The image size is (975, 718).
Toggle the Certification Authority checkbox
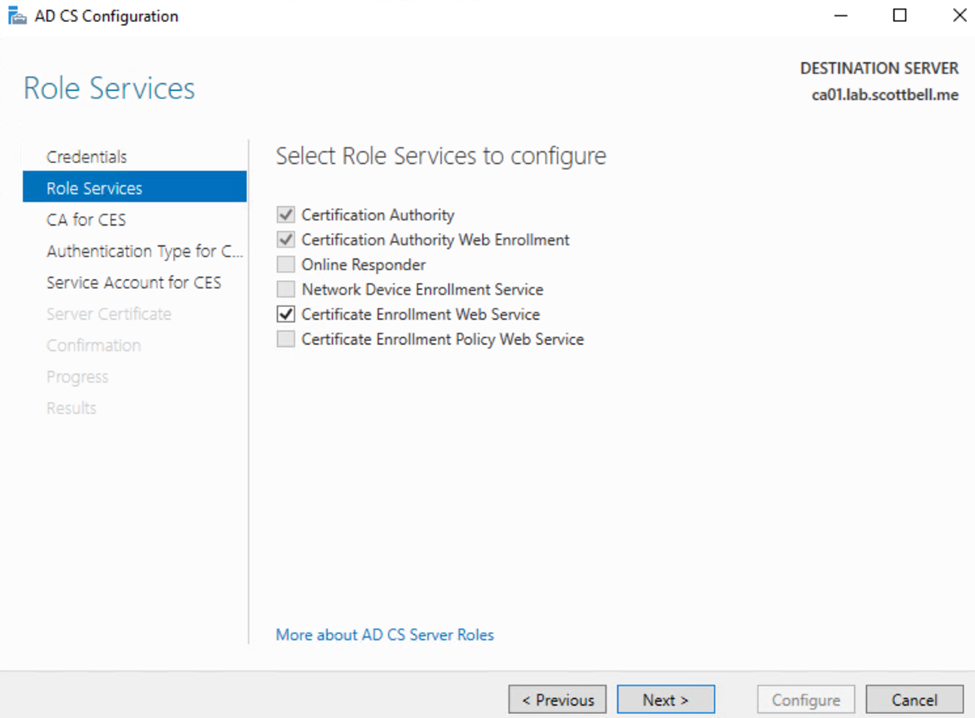click(286, 215)
